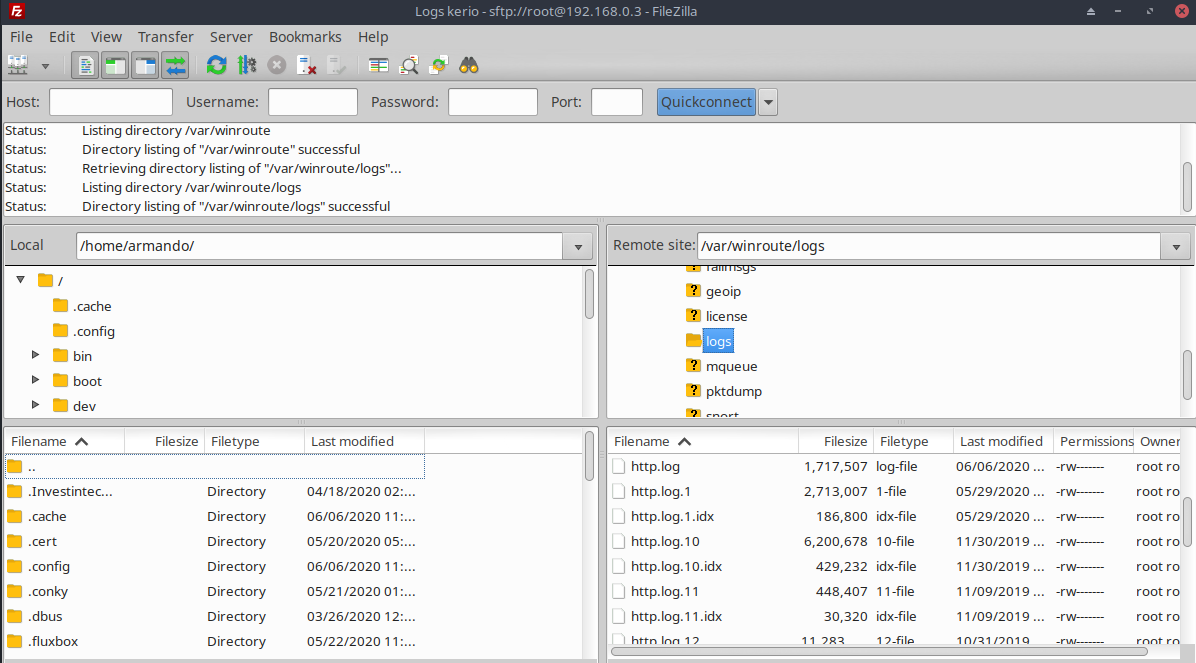The image size is (1196, 663).
Task: Toggle directory comparison icon
Action: tap(409, 66)
